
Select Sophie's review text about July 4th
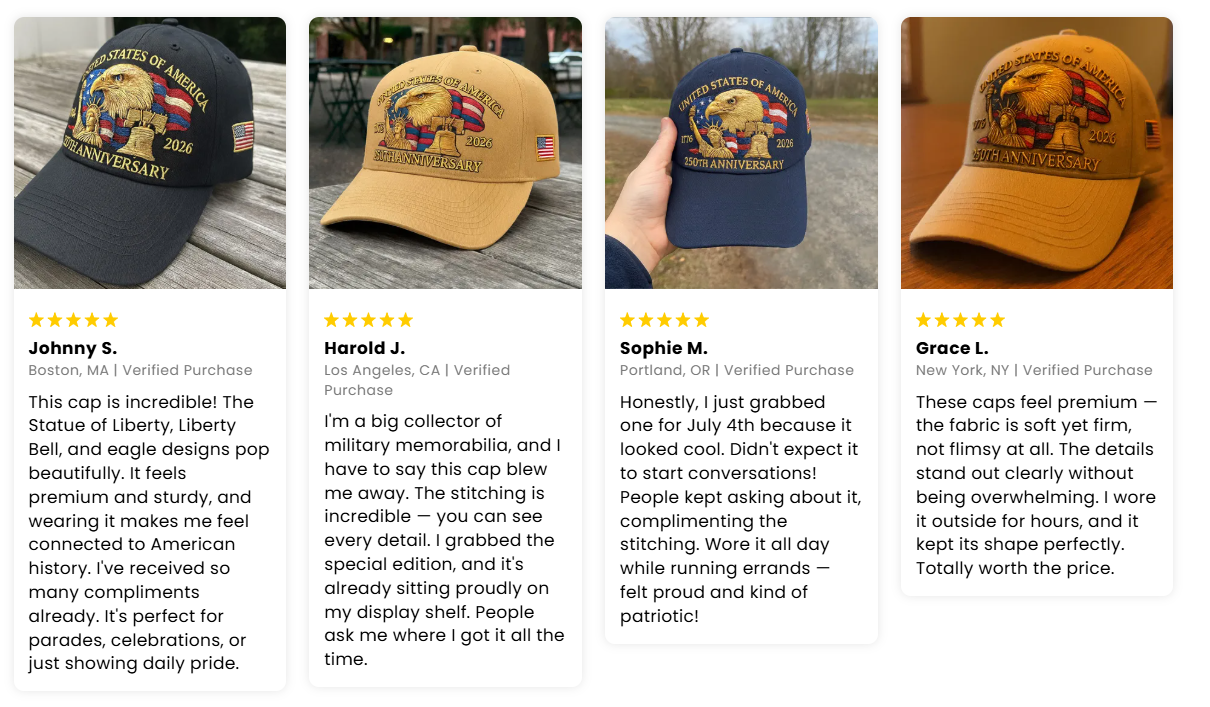[741, 508]
